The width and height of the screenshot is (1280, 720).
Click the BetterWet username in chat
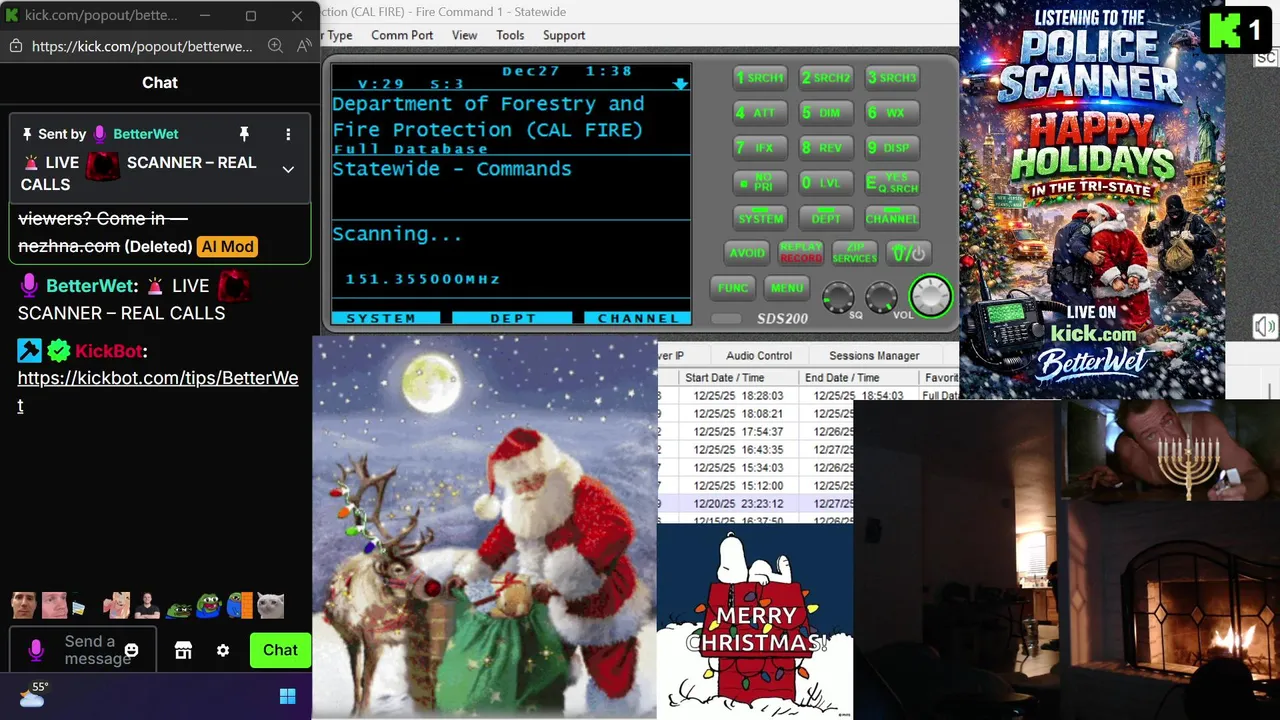click(90, 286)
